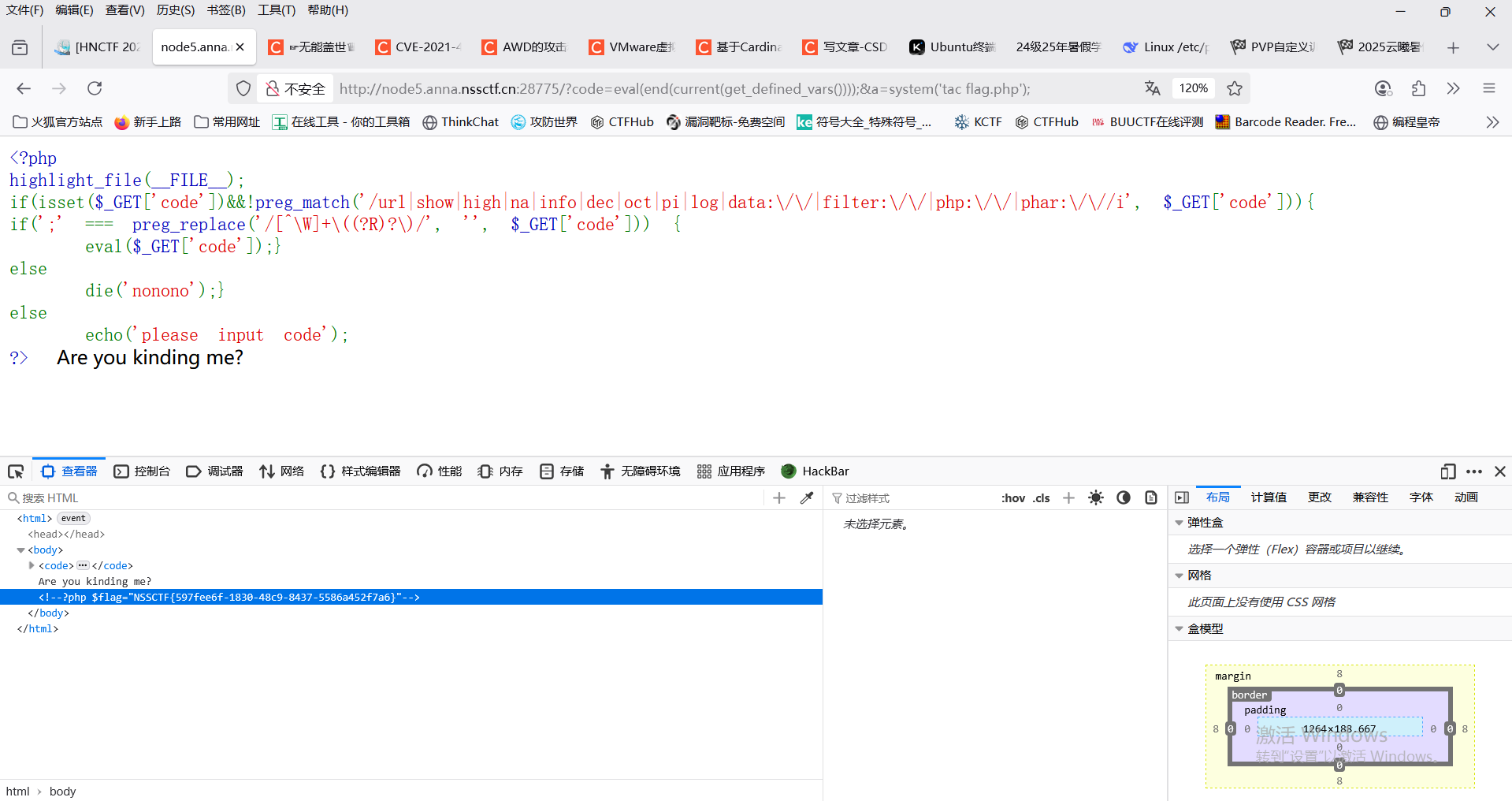Toggle responsive design mode icon

[x=1448, y=471]
